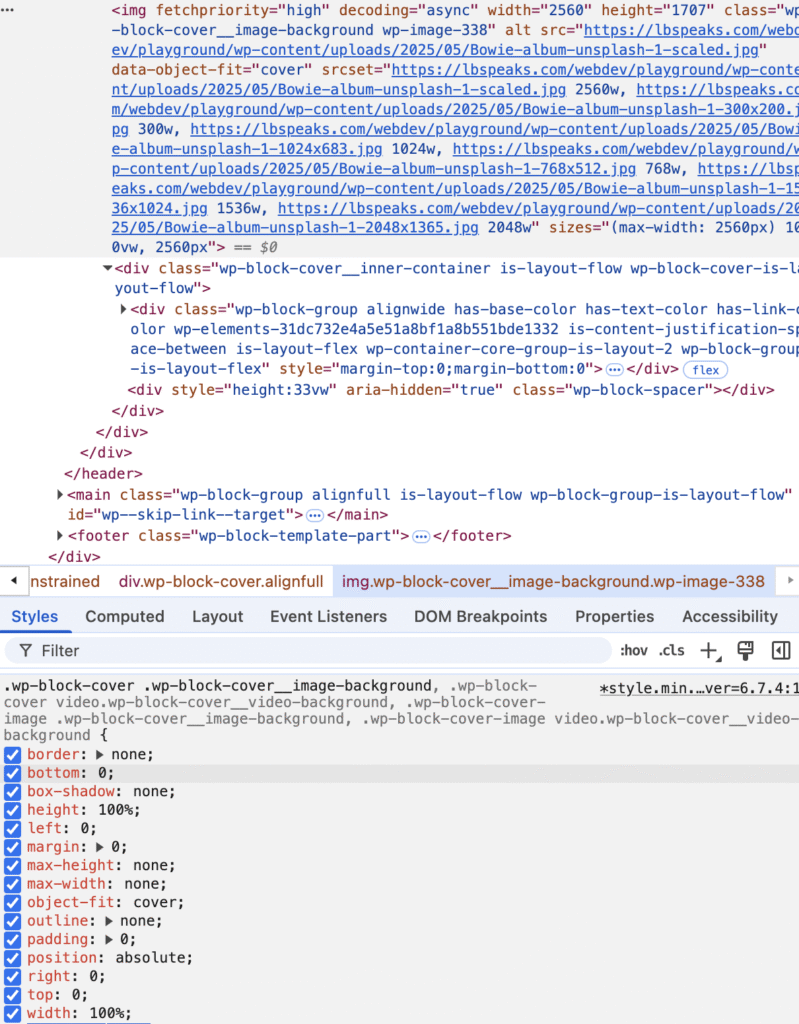Viewport: 799px width, 1024px height.
Task: Select div.wp-block-cover.alignfull in breadcrumbs
Action: point(221,581)
